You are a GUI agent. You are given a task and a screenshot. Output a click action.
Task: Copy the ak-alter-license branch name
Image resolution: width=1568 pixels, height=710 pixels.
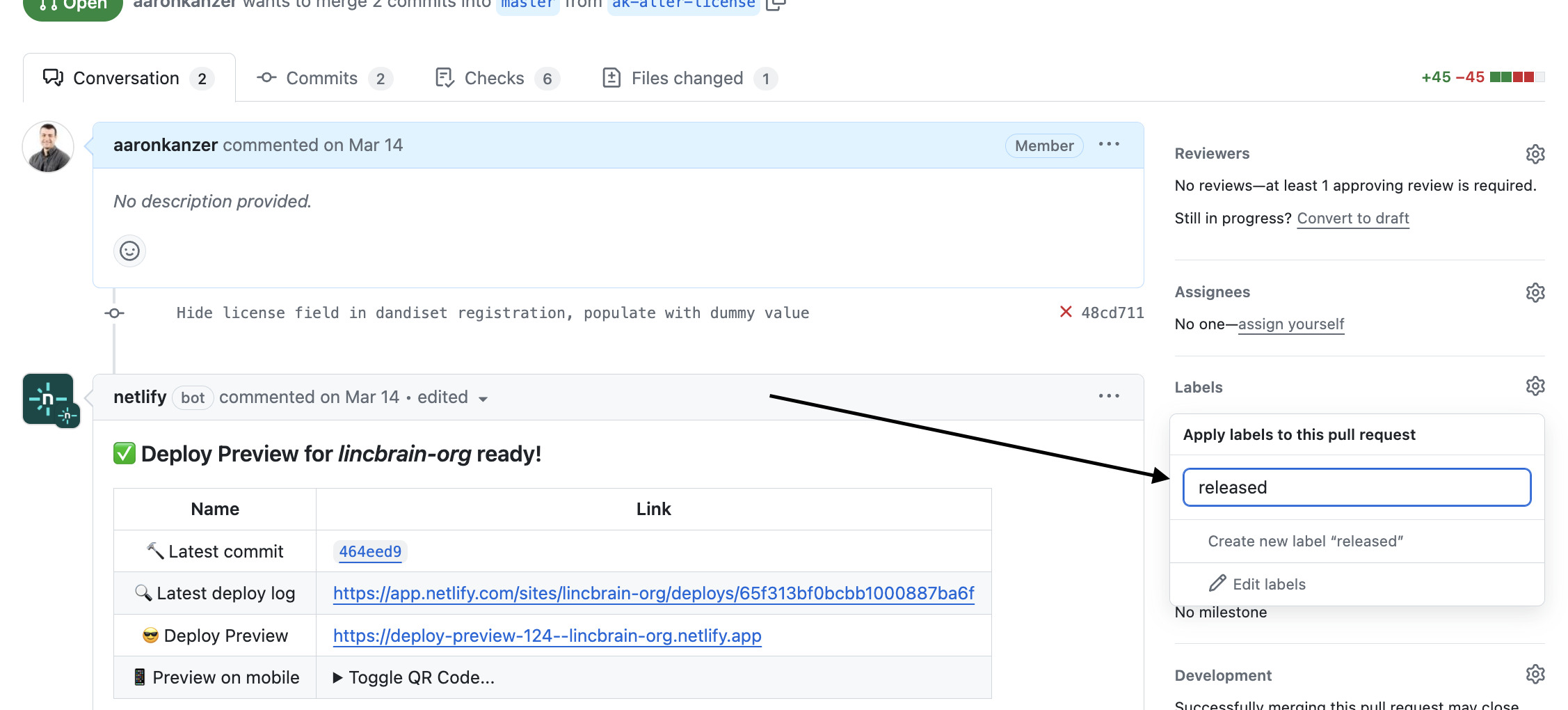[x=777, y=4]
